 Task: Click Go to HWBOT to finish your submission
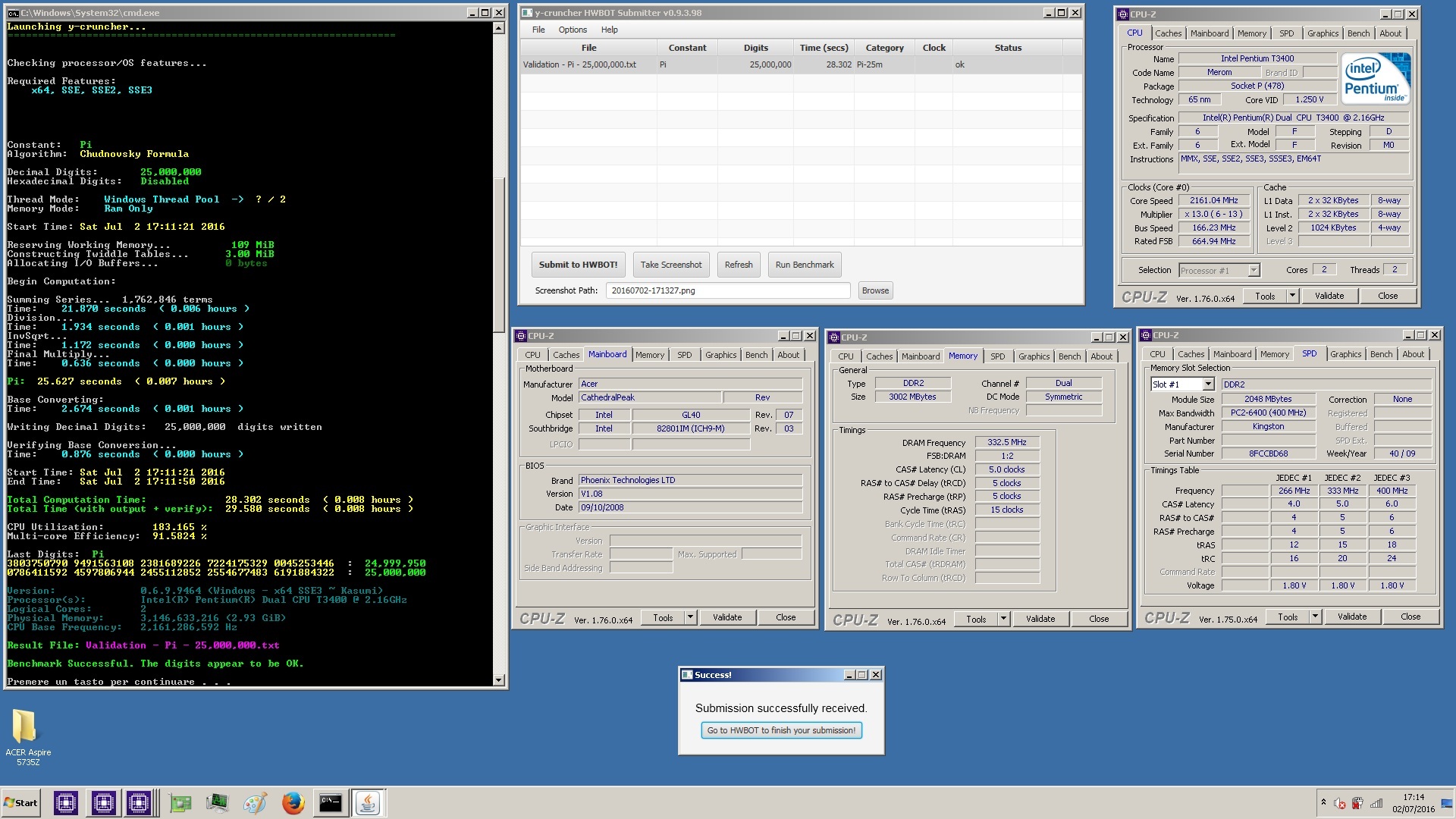[781, 730]
